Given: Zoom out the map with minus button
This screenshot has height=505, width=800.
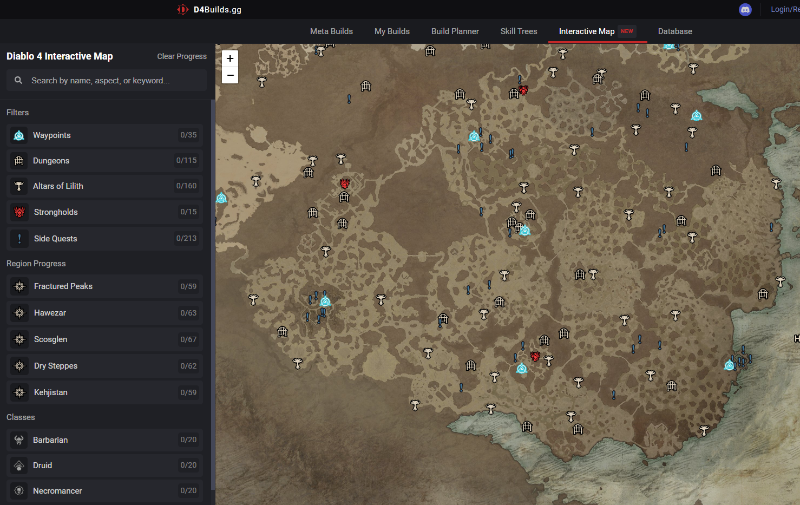Looking at the screenshot, I should pyautogui.click(x=230, y=75).
